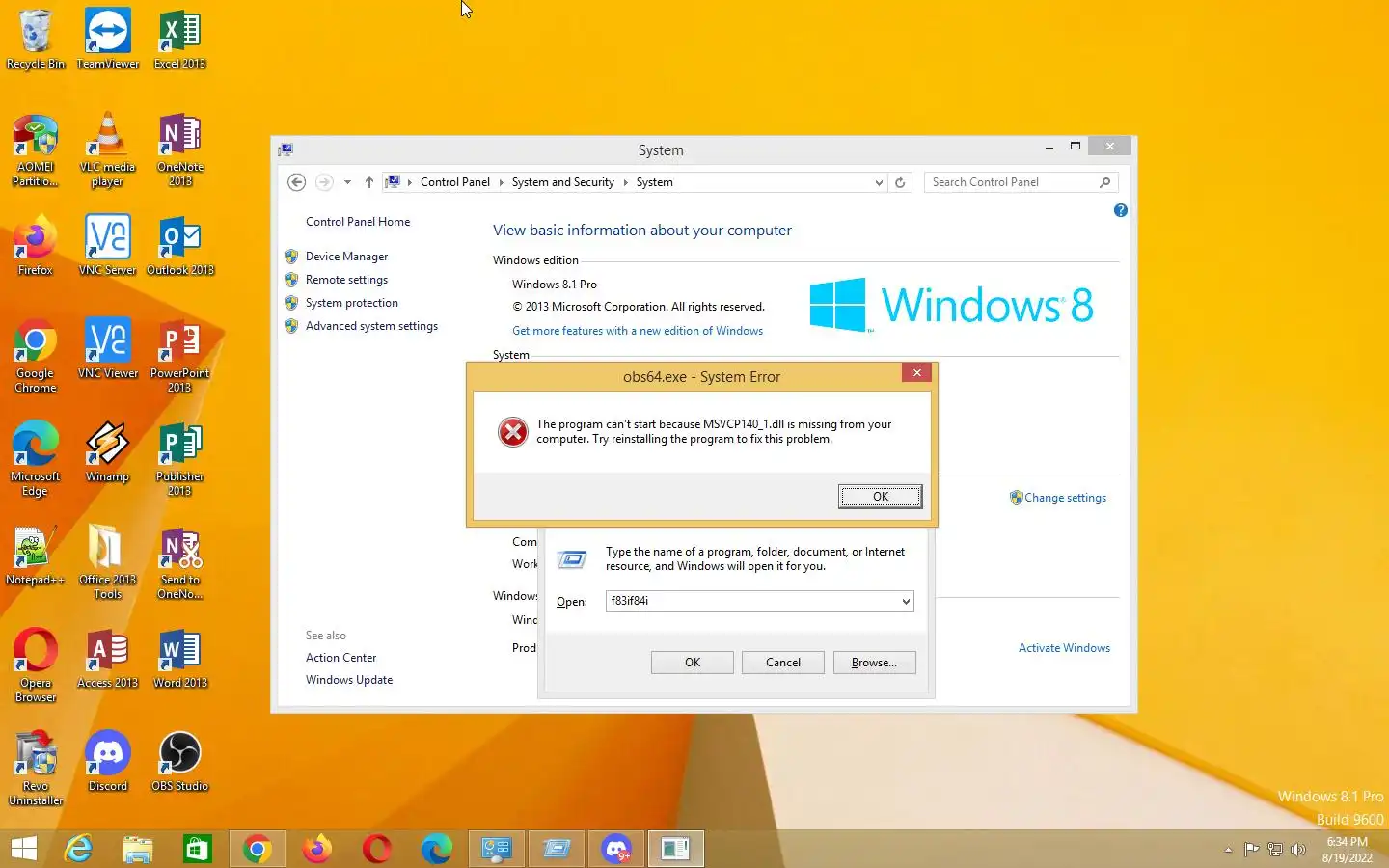Click the Up arrow in the address bar

[368, 182]
